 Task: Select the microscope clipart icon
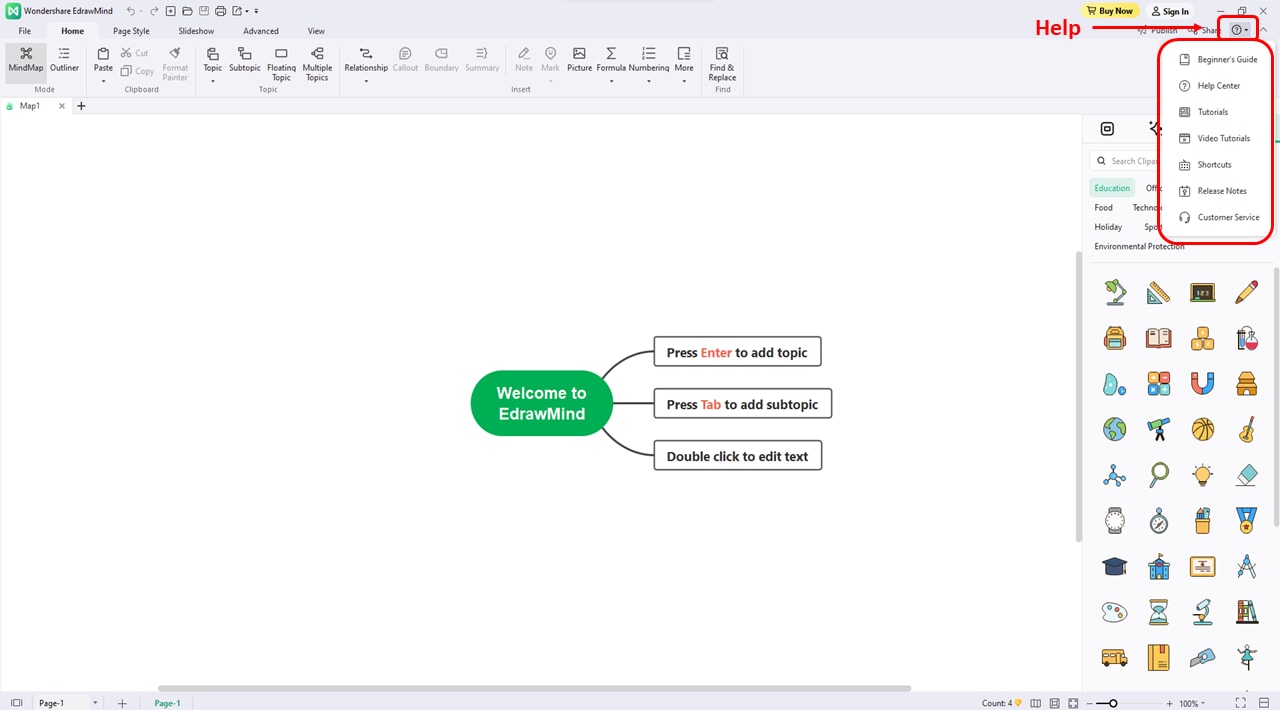(x=1203, y=610)
